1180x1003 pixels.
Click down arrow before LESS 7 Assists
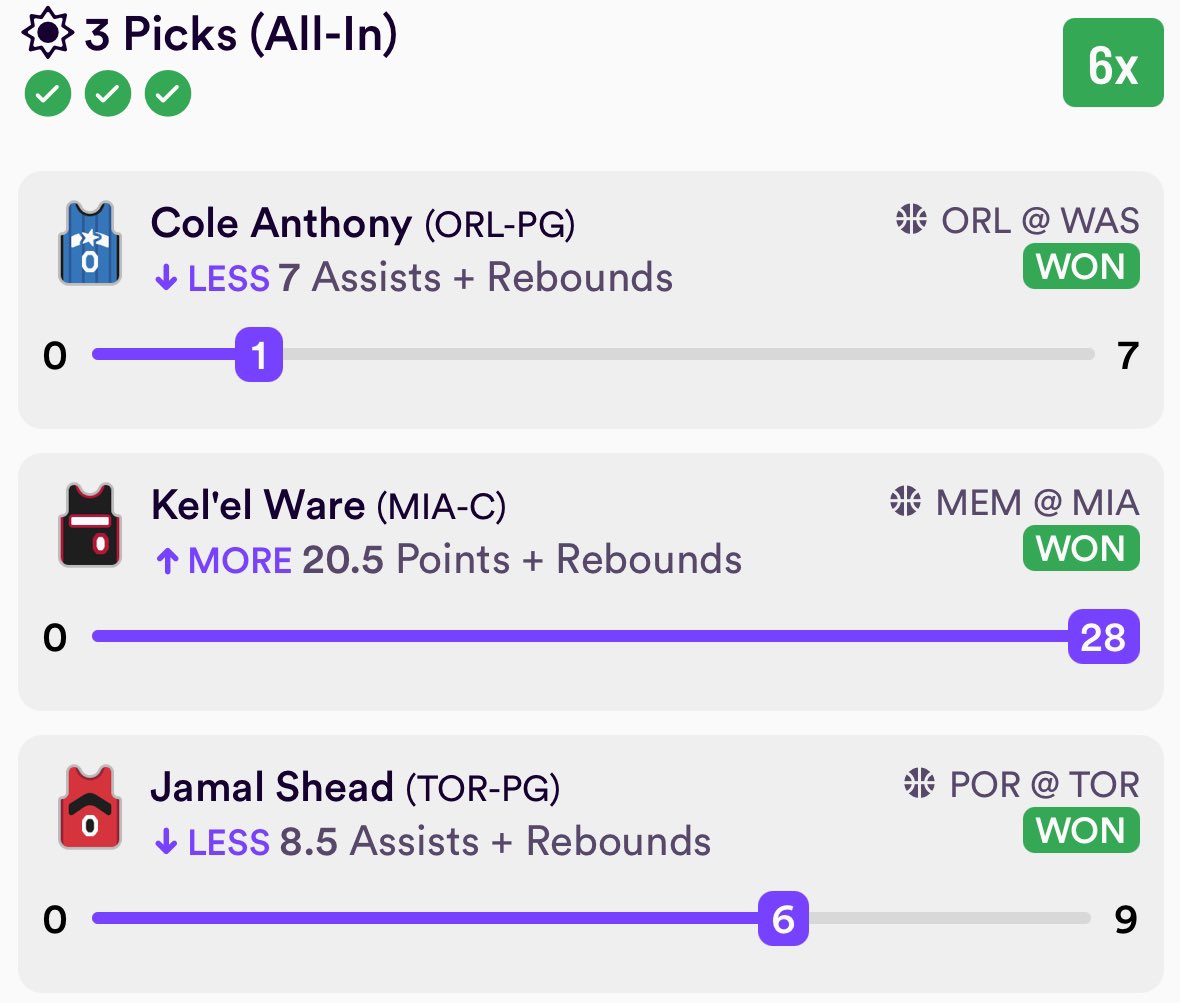(166, 278)
